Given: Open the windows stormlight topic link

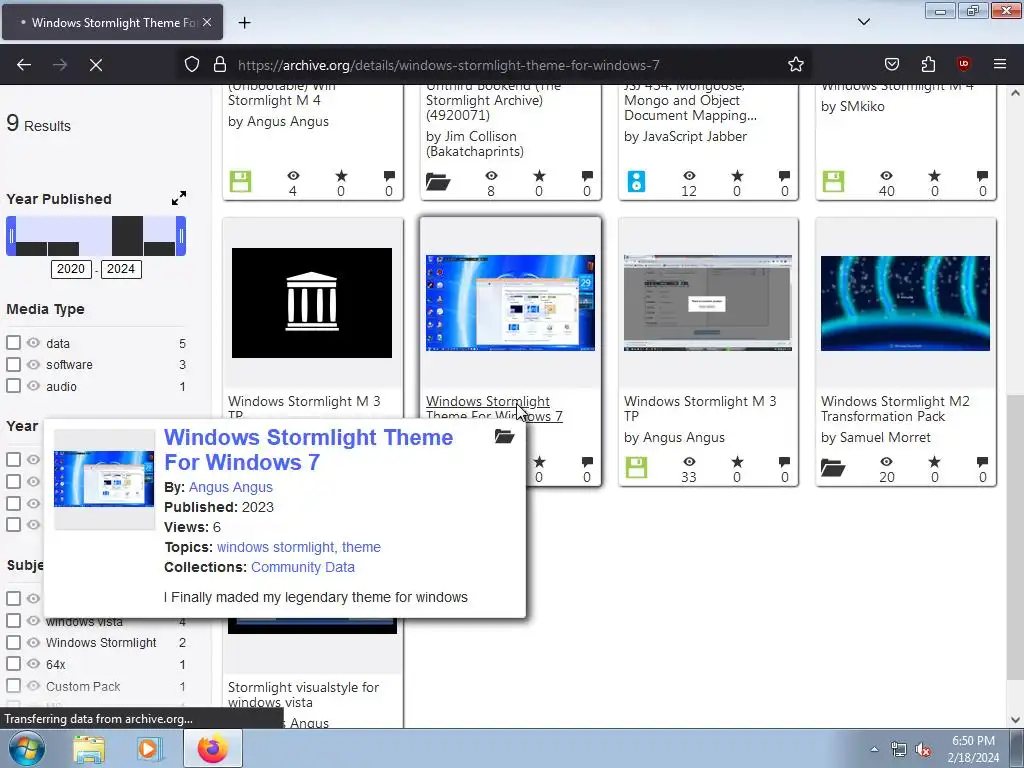Looking at the screenshot, I should click(x=275, y=547).
